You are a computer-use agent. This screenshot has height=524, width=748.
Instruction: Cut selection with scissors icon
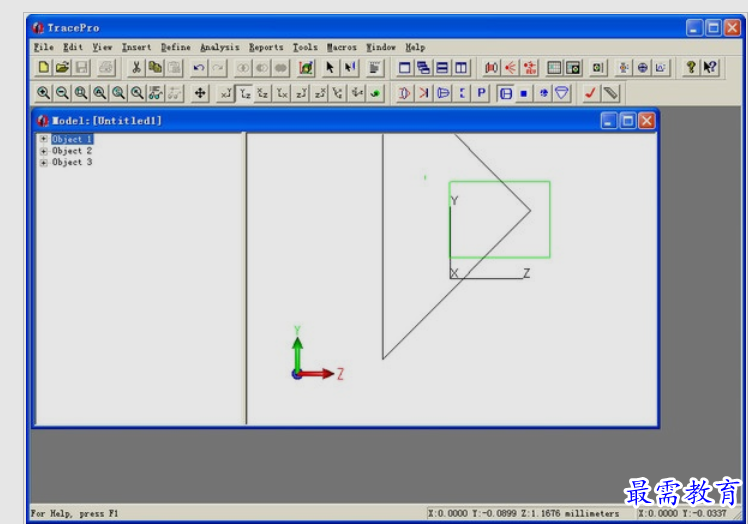coord(136,68)
